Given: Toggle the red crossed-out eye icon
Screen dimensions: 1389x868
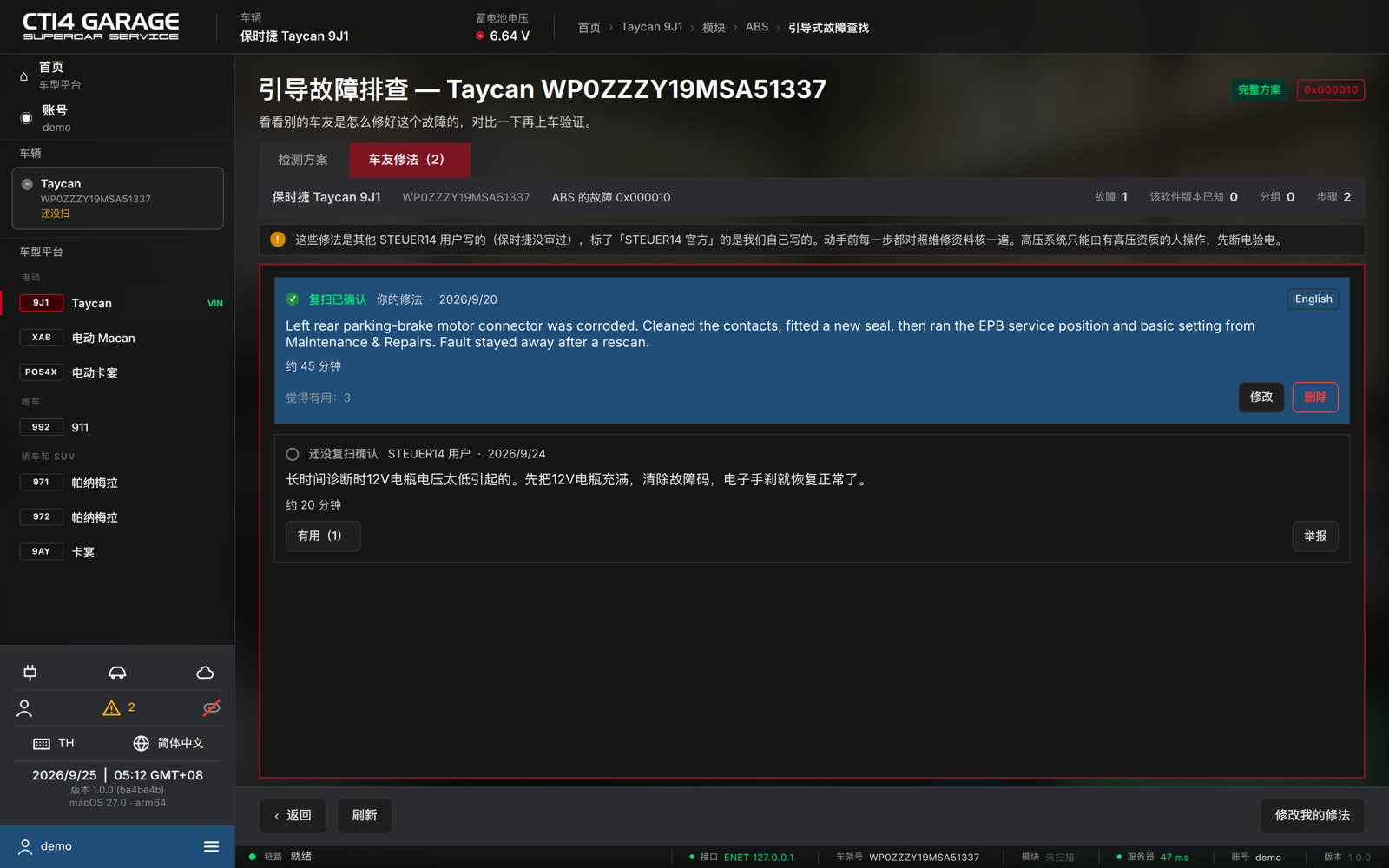Looking at the screenshot, I should tap(211, 708).
